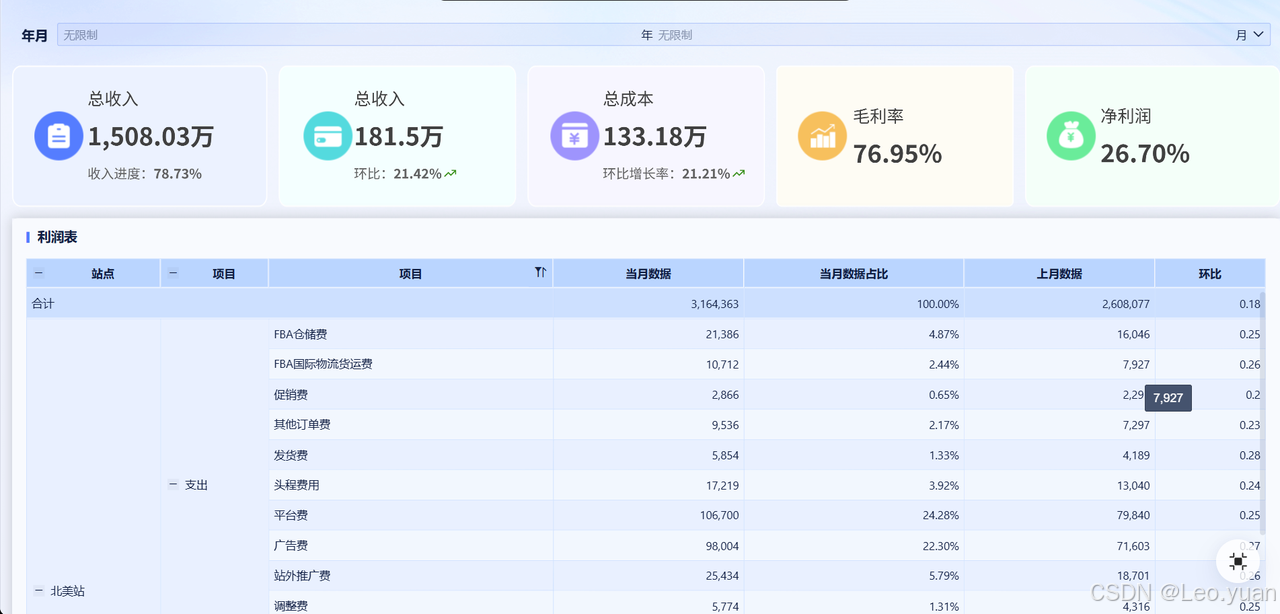Collapse the 支出 row group

pos(173,485)
